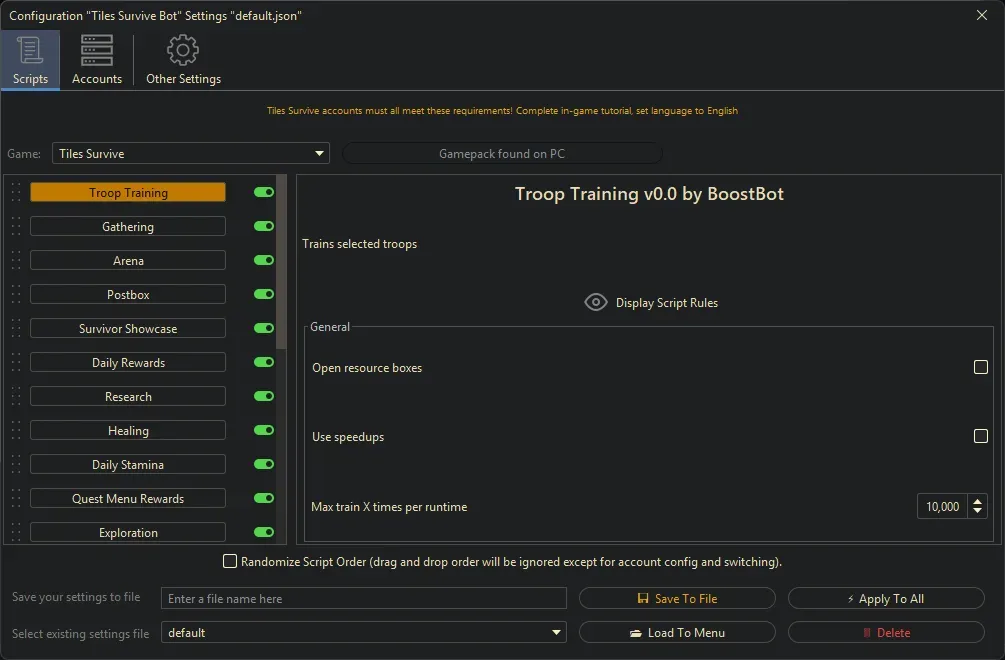Screen dimensions: 1005x660
Task: Expand the Game selection dropdown
Action: (319, 154)
